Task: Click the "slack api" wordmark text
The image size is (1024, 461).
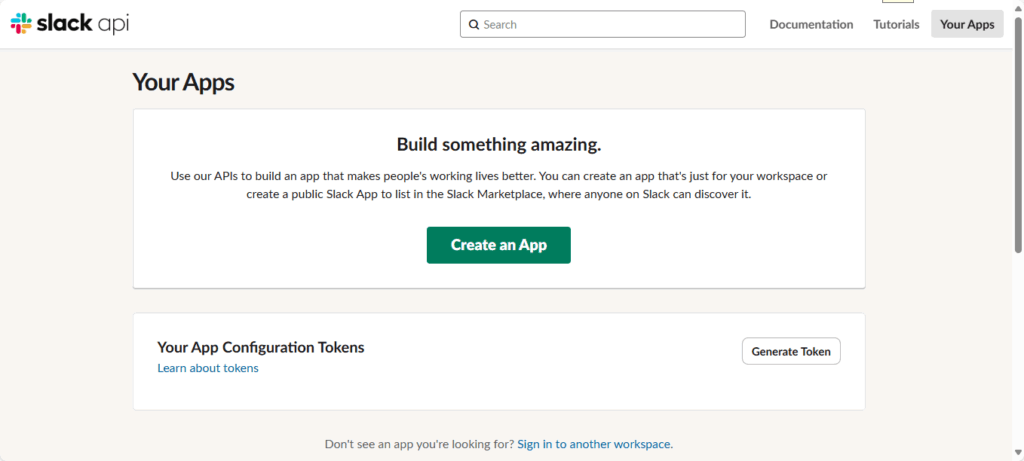Action: click(82, 24)
